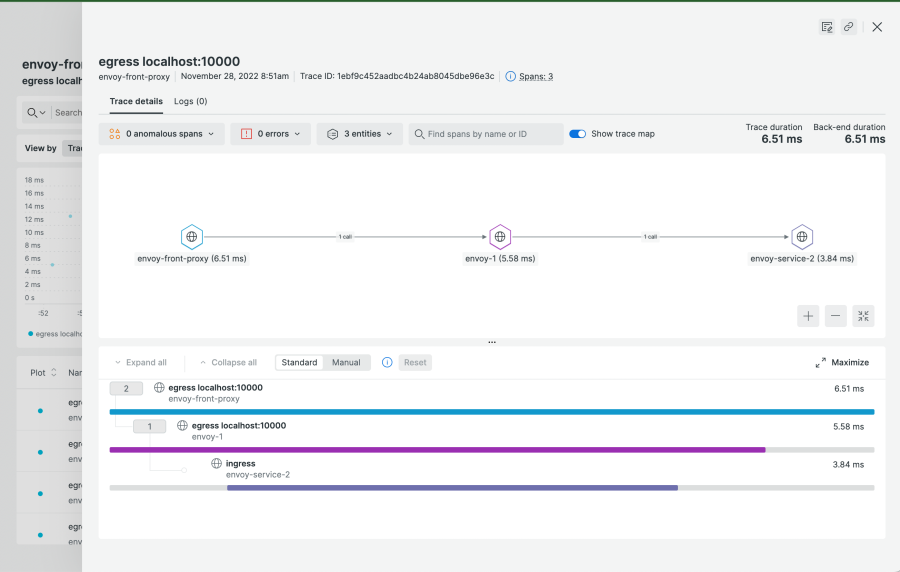Image resolution: width=900 pixels, height=572 pixels.
Task: Open search dropdown in background trace list
Action: coord(36,112)
